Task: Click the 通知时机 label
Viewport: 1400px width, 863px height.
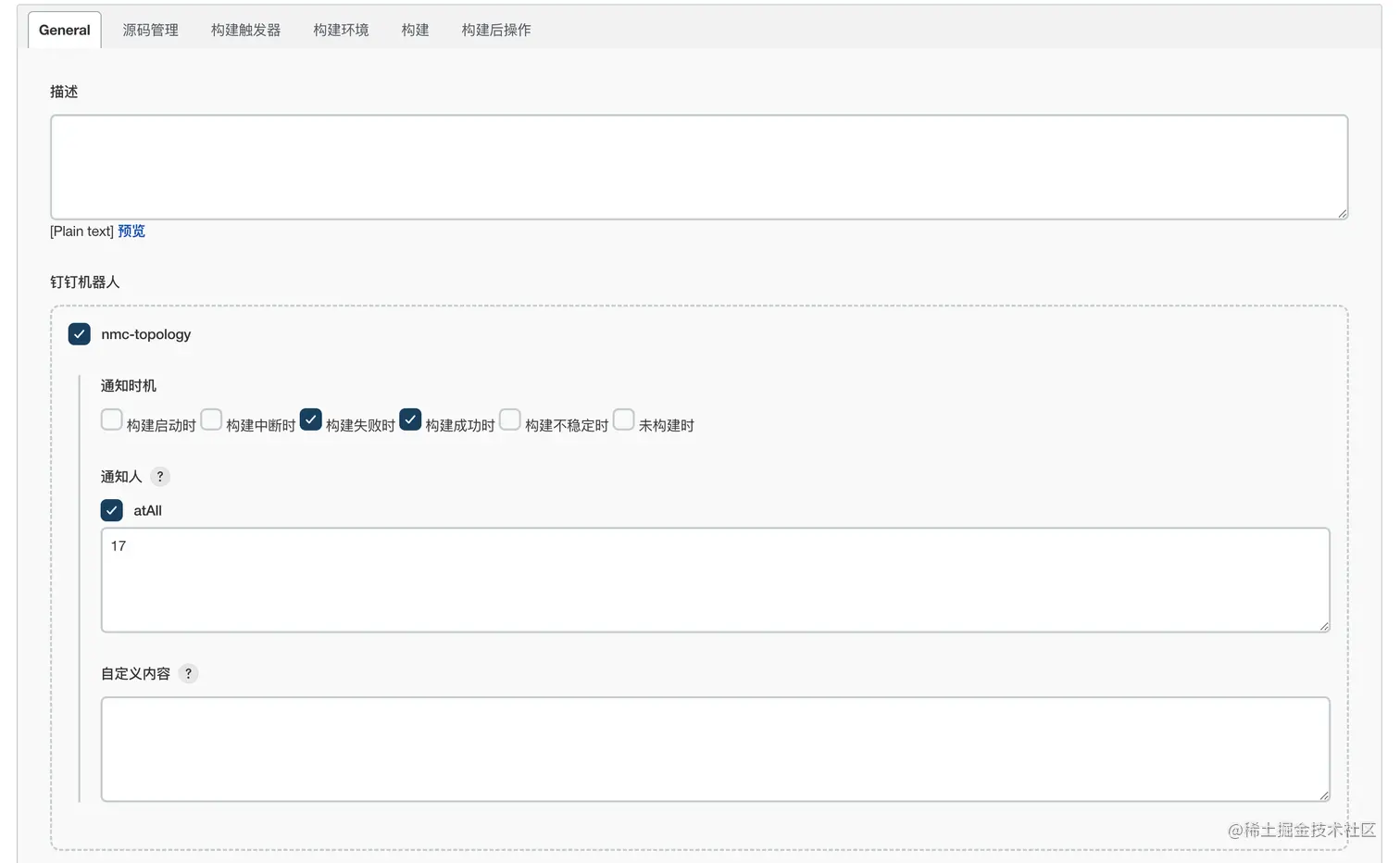Action: pos(129,386)
